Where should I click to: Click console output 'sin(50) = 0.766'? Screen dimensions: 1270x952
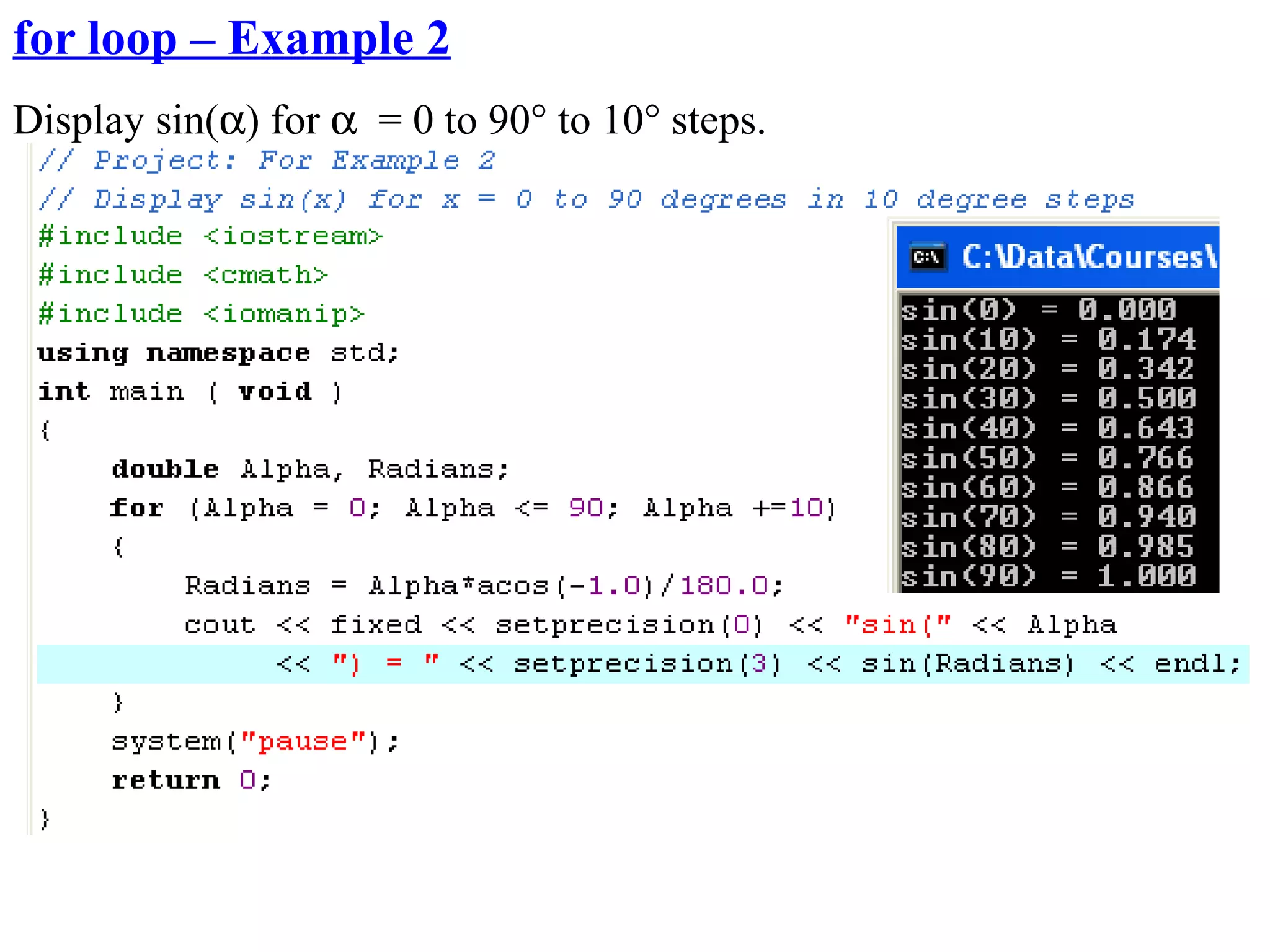1048,458
